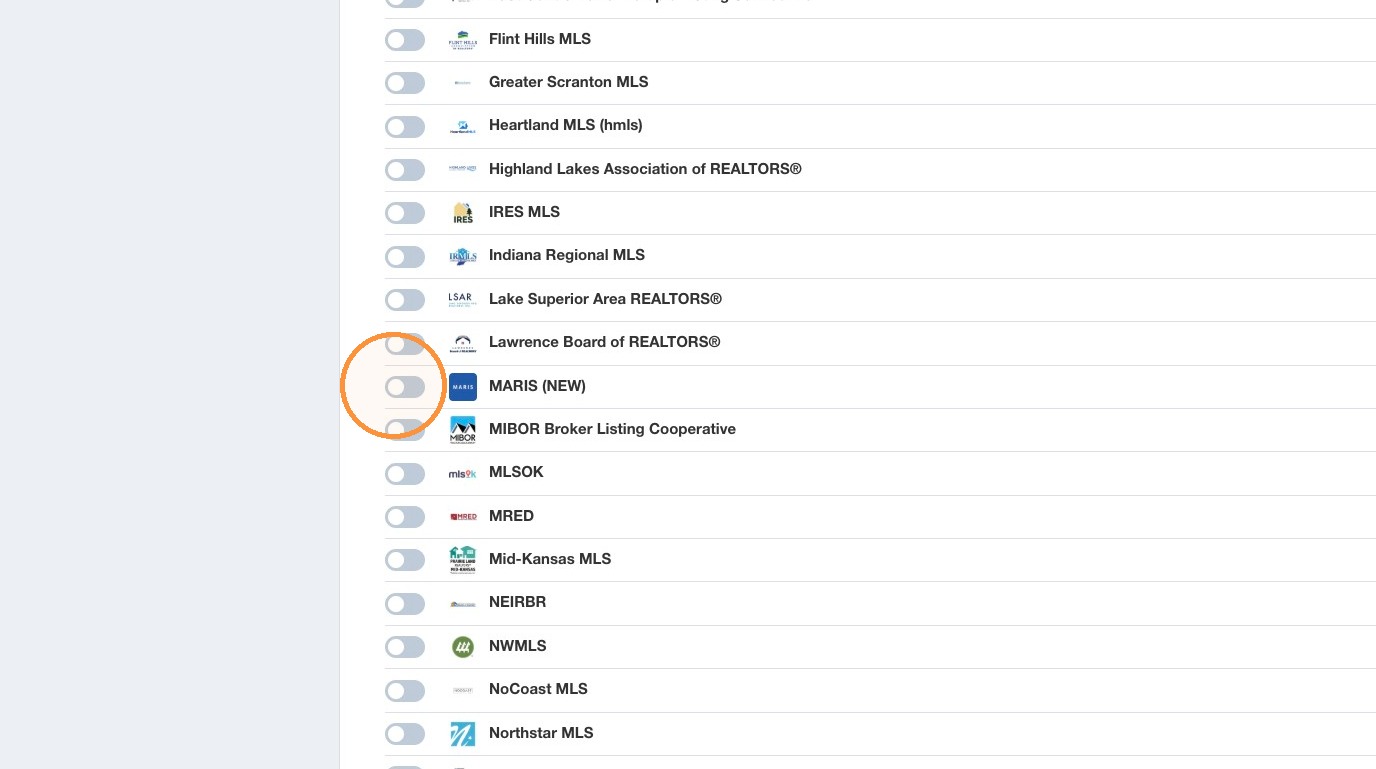Switch on the IRES MLS toggle
This screenshot has height=769, width=1376.
405,213
